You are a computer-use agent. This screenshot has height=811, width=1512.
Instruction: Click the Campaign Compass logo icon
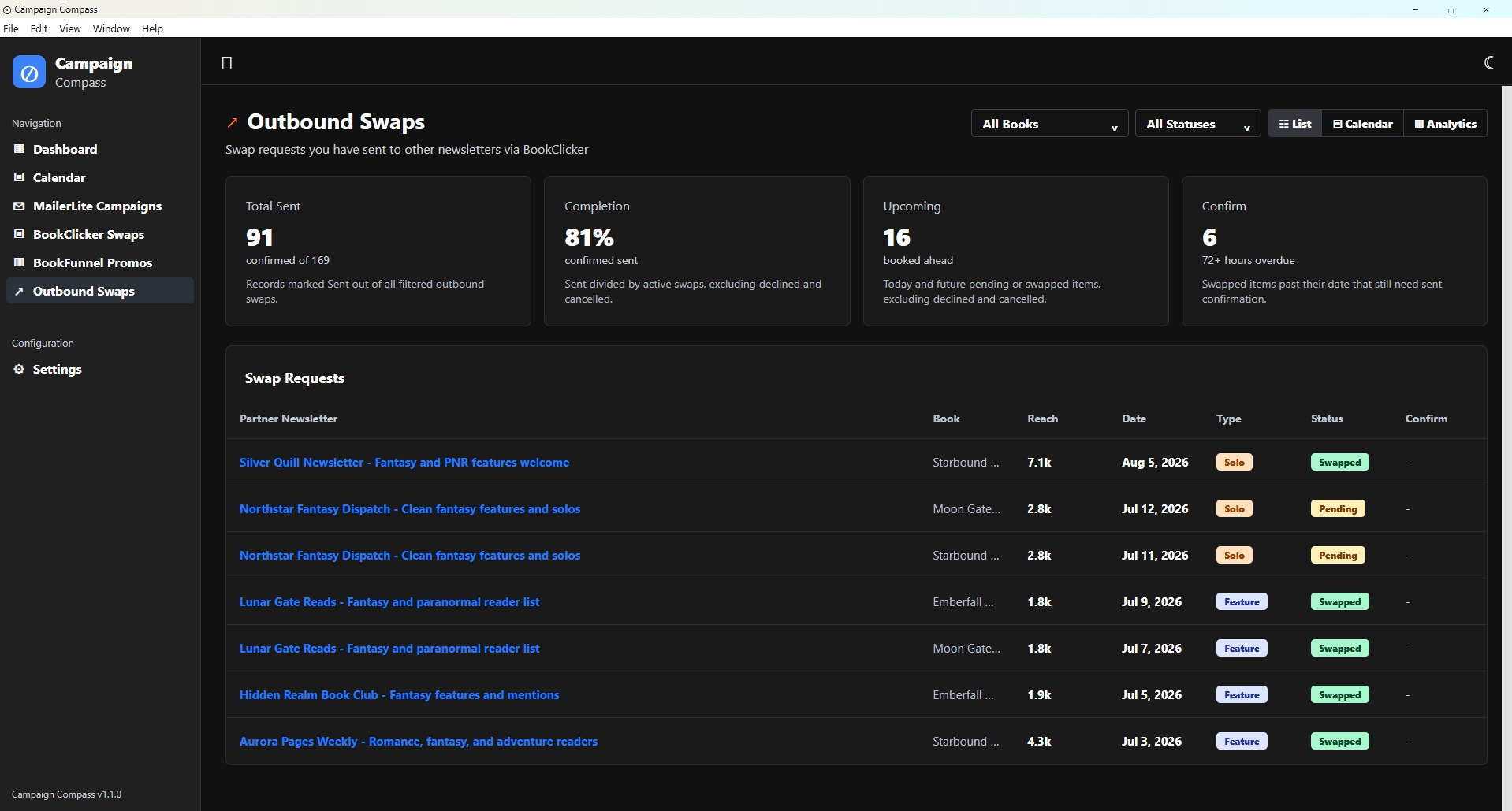[29, 73]
